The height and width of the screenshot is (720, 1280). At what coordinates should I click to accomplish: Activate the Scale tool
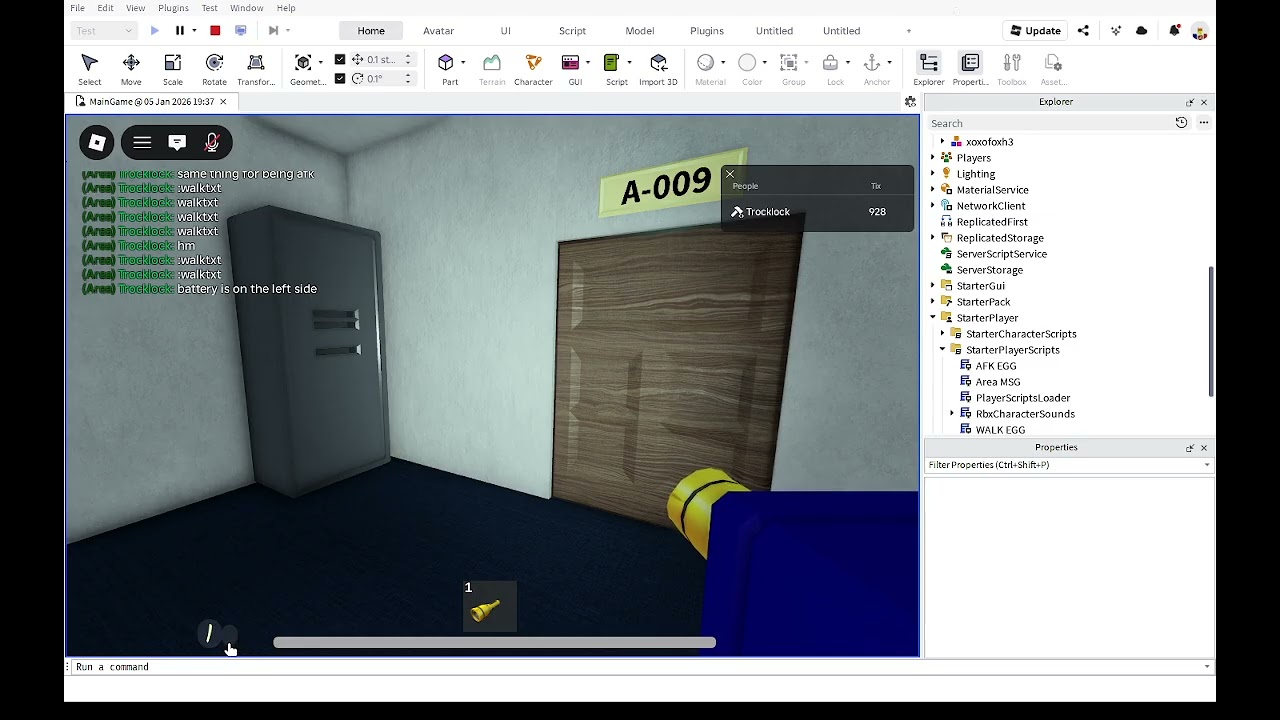click(x=173, y=69)
